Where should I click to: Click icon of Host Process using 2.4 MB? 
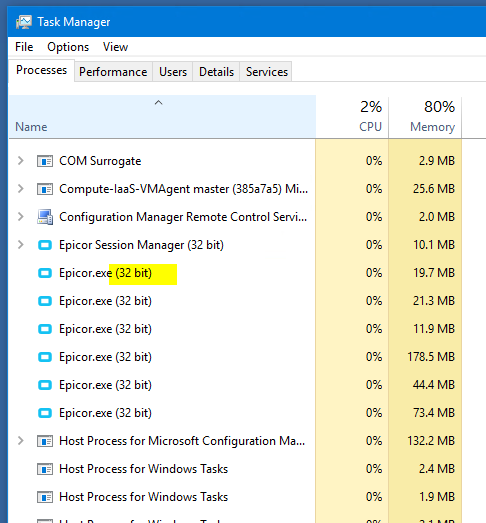point(45,469)
